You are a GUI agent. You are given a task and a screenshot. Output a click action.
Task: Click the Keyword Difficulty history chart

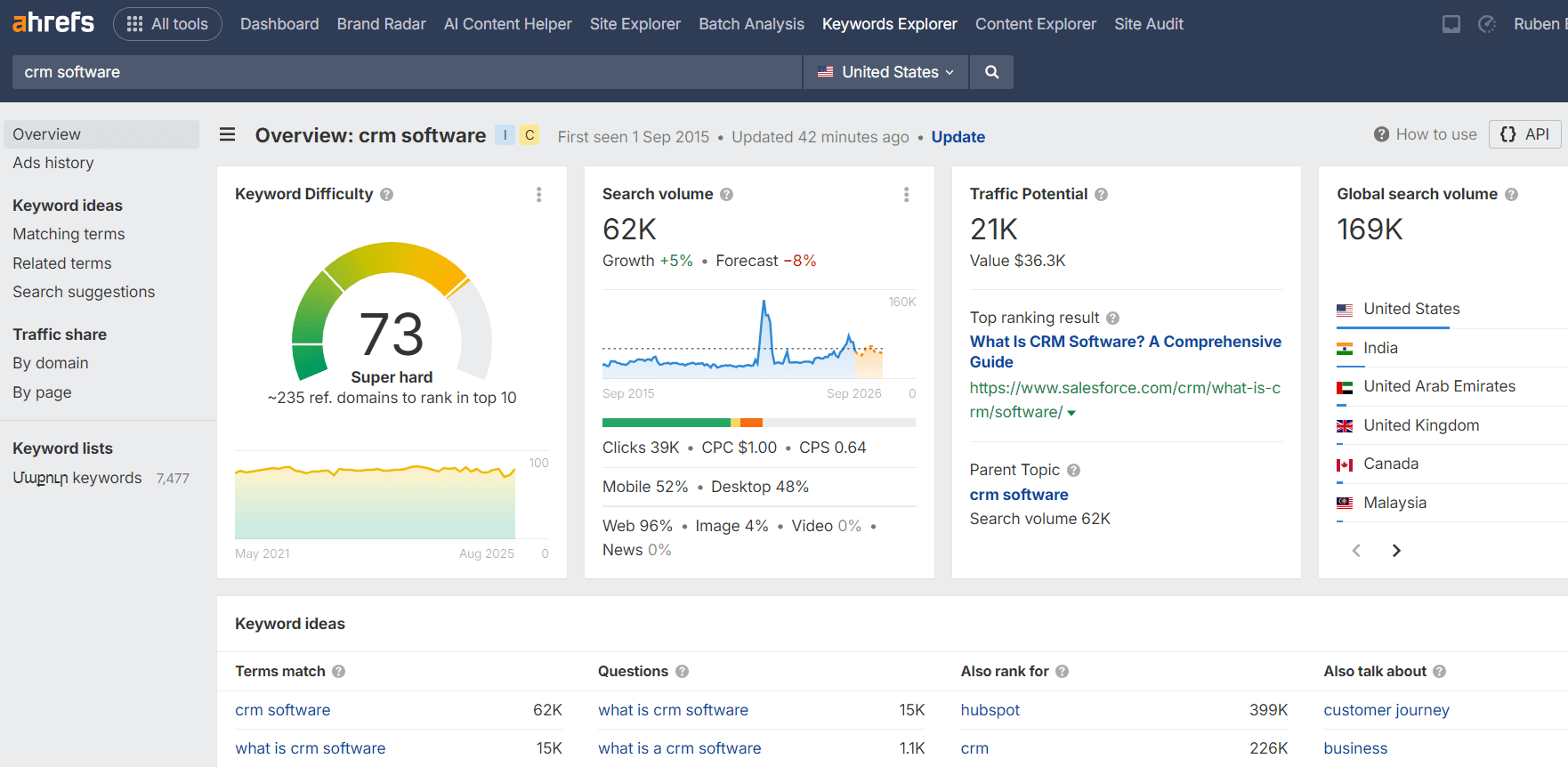point(375,500)
